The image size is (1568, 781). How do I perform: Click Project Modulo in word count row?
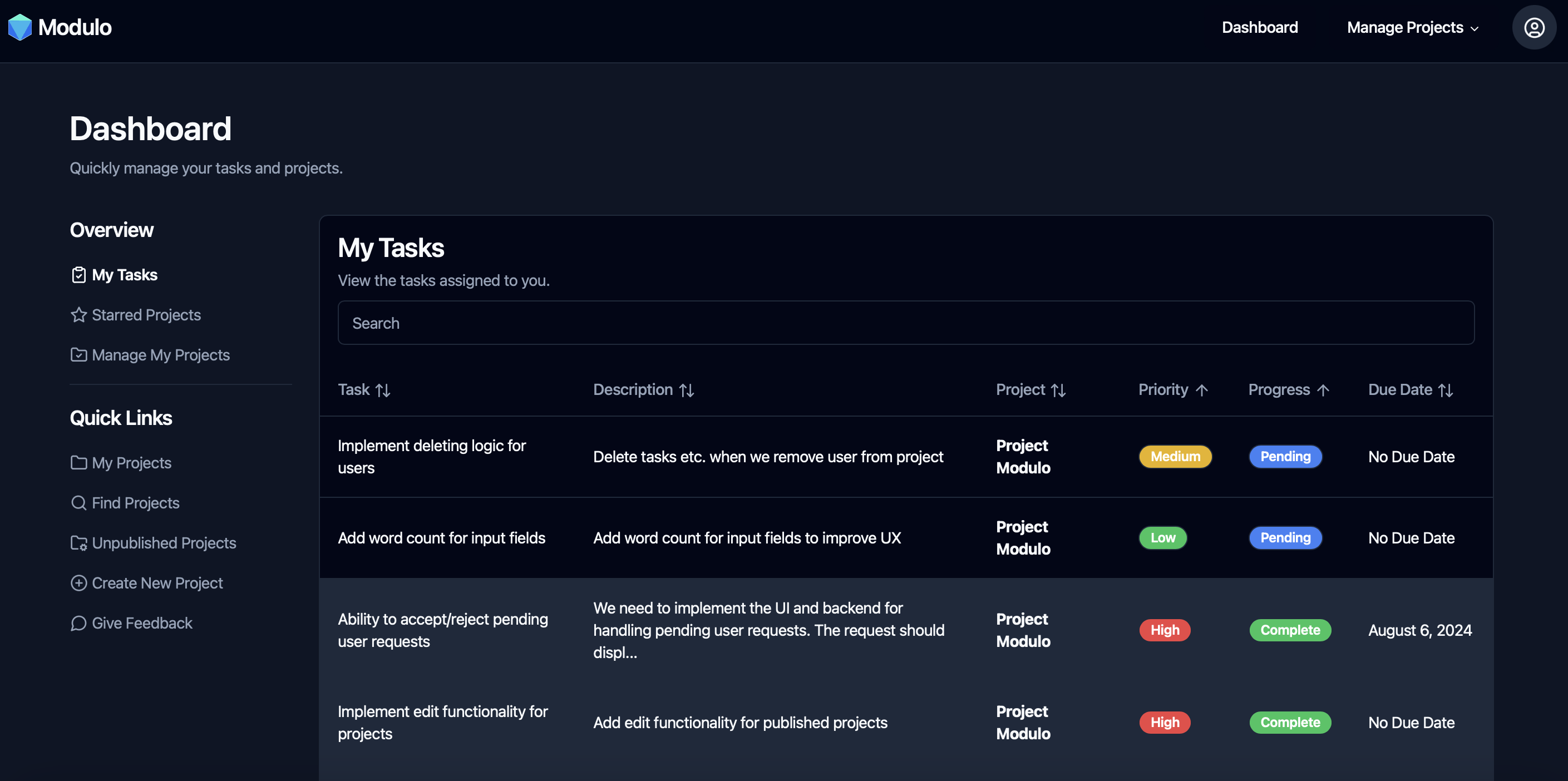tap(1023, 538)
